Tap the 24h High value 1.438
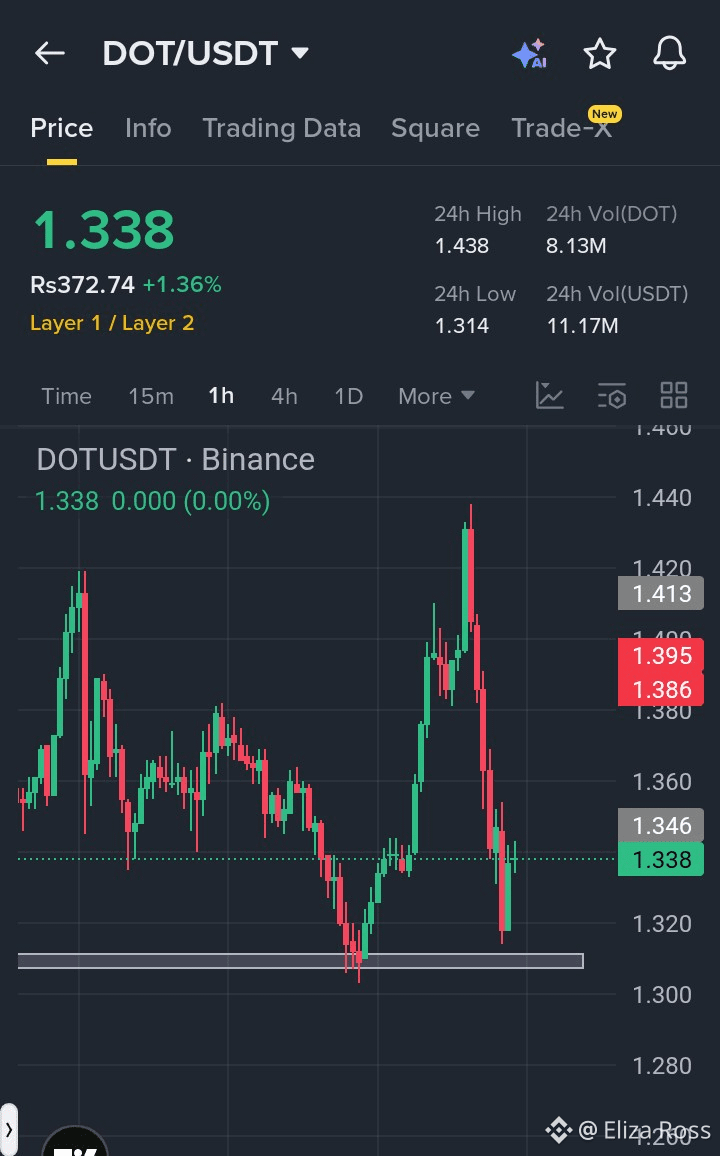Viewport: 720px width, 1156px height. 462,246
